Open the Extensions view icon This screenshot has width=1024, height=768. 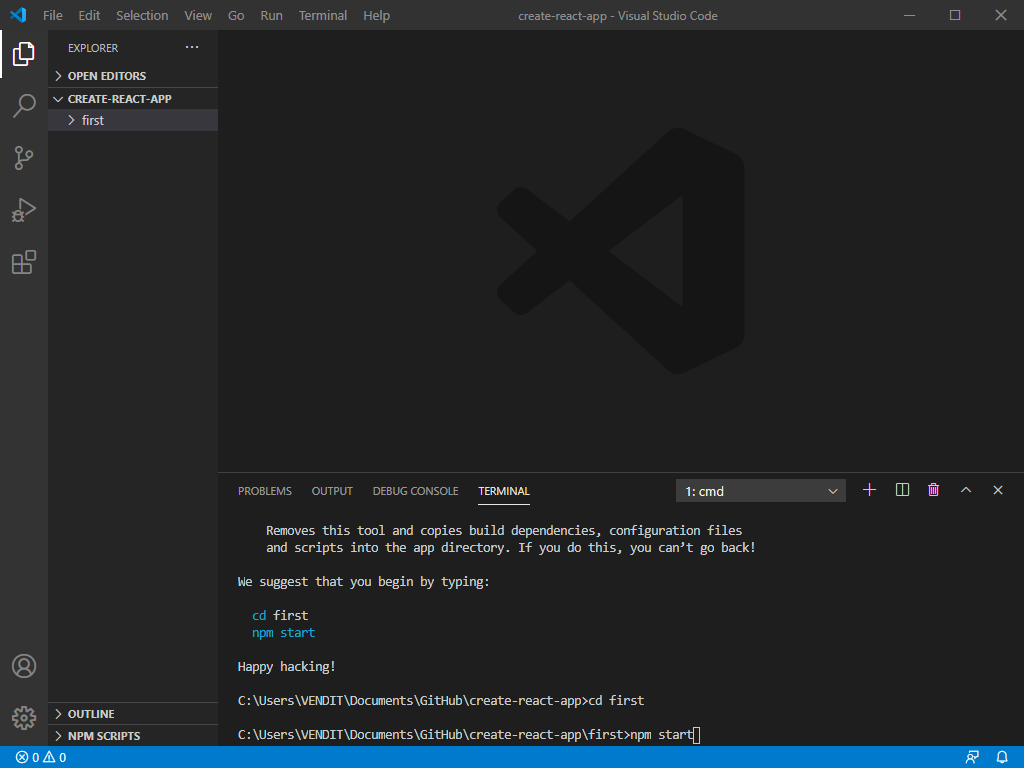[24, 262]
